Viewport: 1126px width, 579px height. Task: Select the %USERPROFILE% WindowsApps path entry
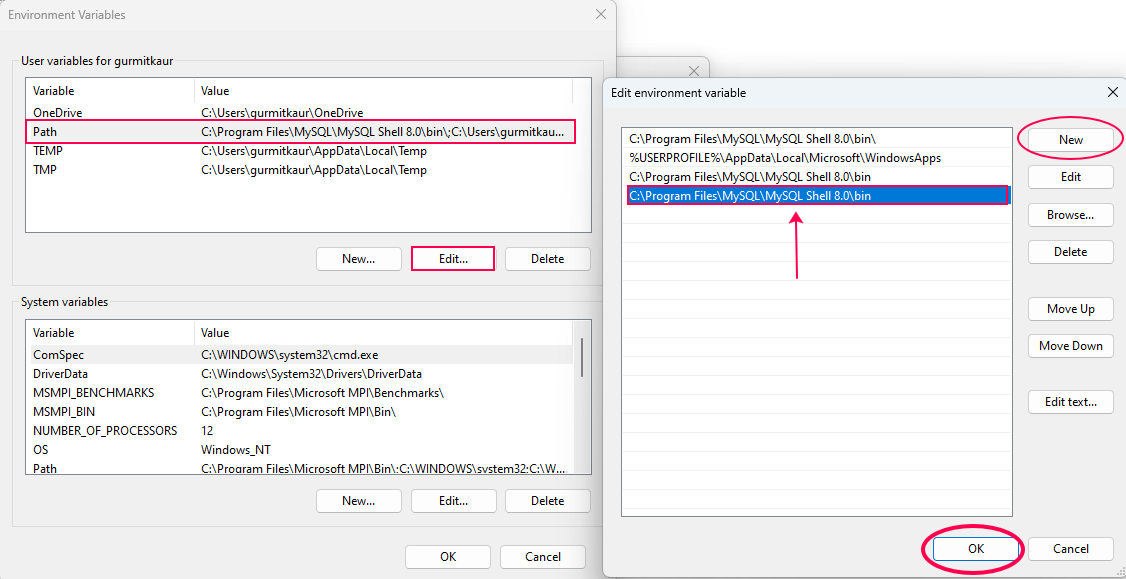pos(784,158)
